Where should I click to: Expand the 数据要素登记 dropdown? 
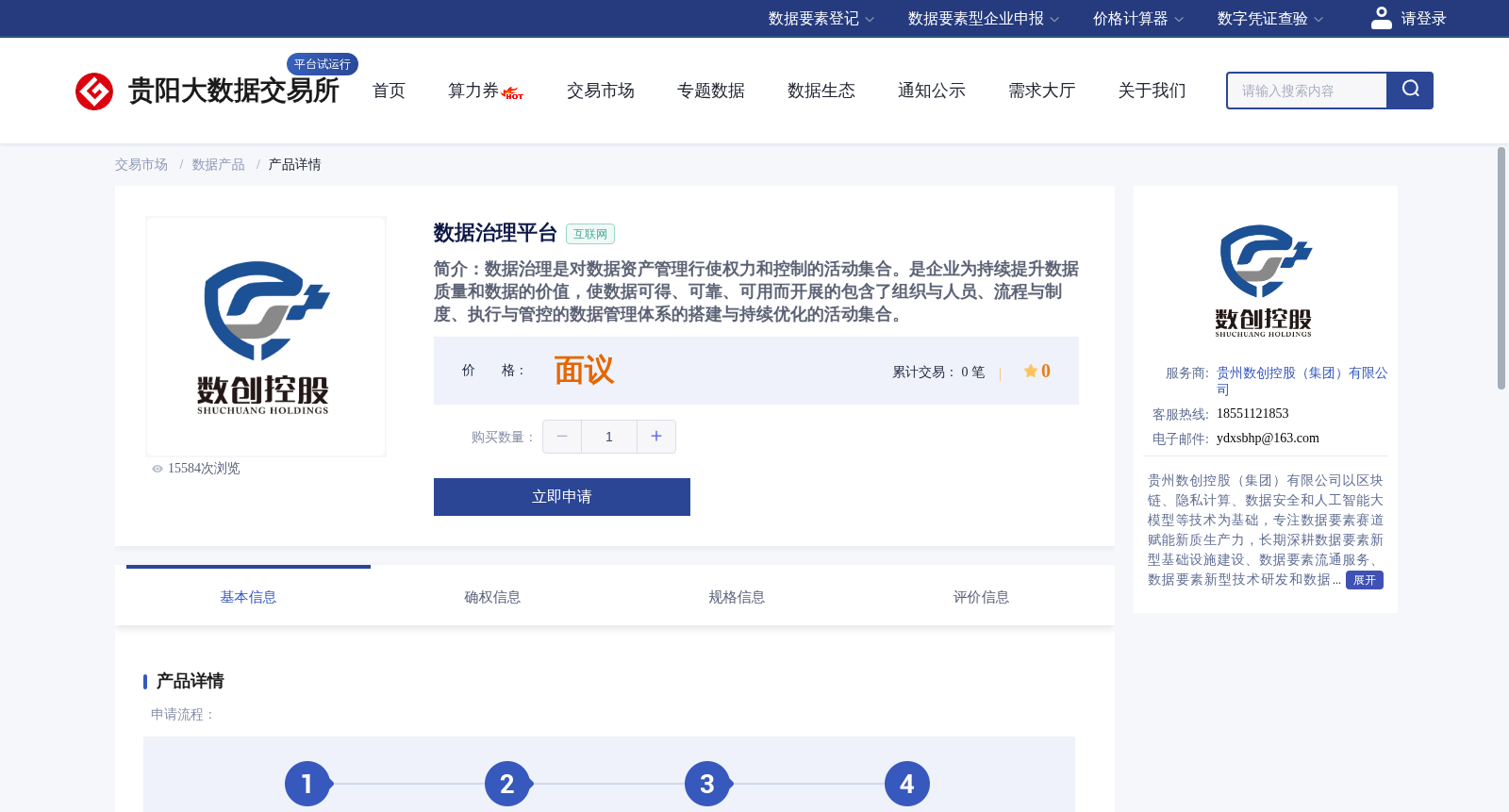point(821,19)
